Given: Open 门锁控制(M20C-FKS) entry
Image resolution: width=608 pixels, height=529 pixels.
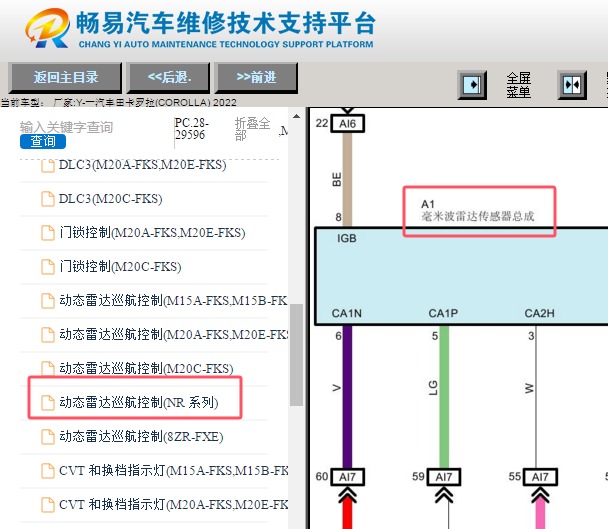Looking at the screenshot, I should 120,266.
